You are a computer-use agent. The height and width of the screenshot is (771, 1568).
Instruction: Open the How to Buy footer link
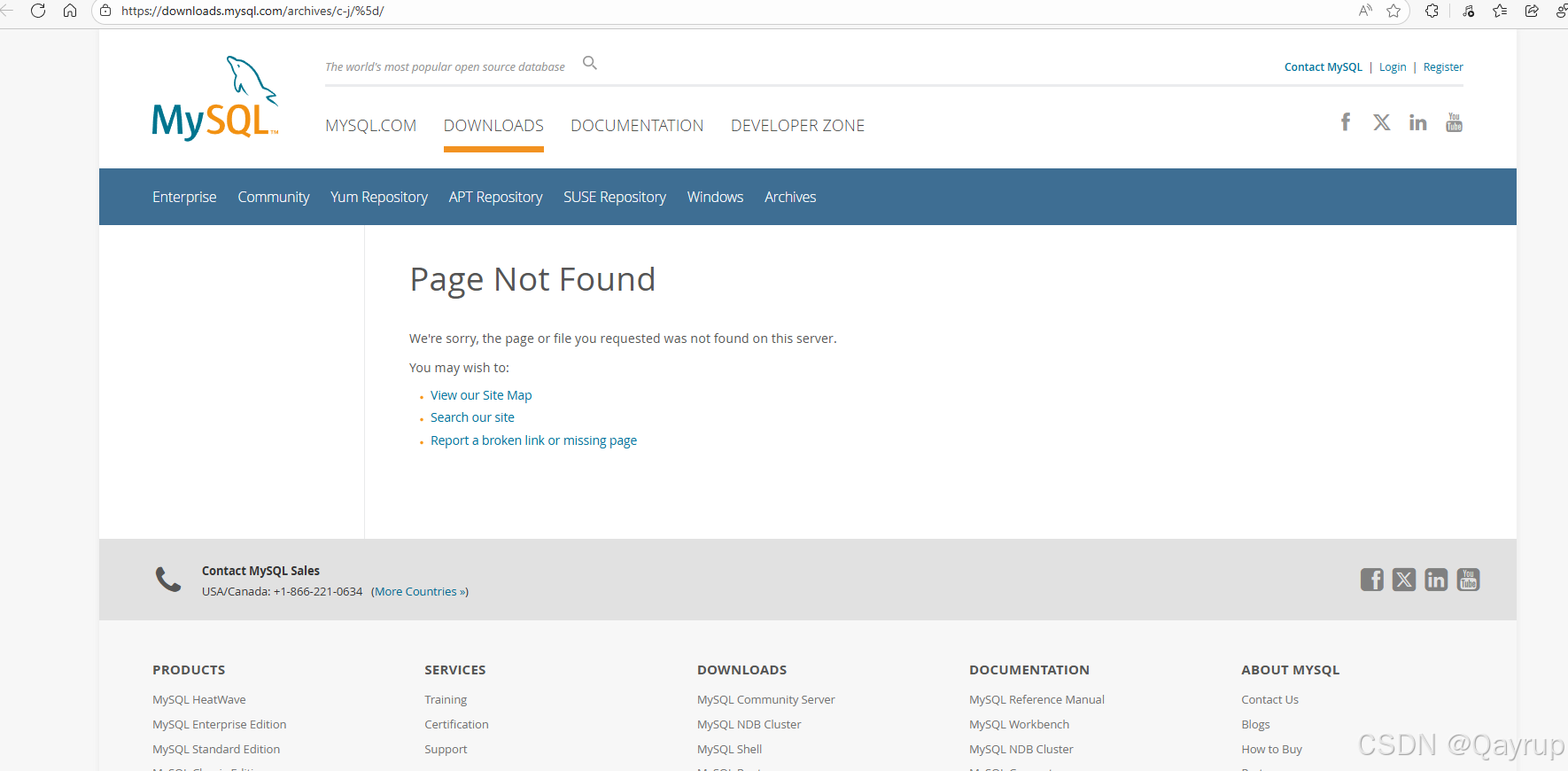tap(1272, 750)
